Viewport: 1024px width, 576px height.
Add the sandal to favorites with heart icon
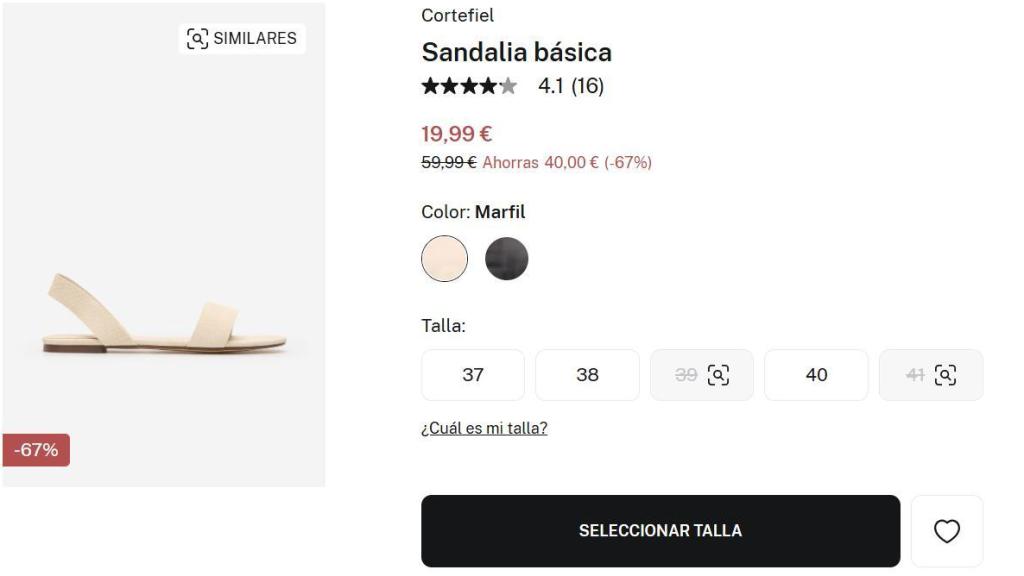[x=948, y=531]
